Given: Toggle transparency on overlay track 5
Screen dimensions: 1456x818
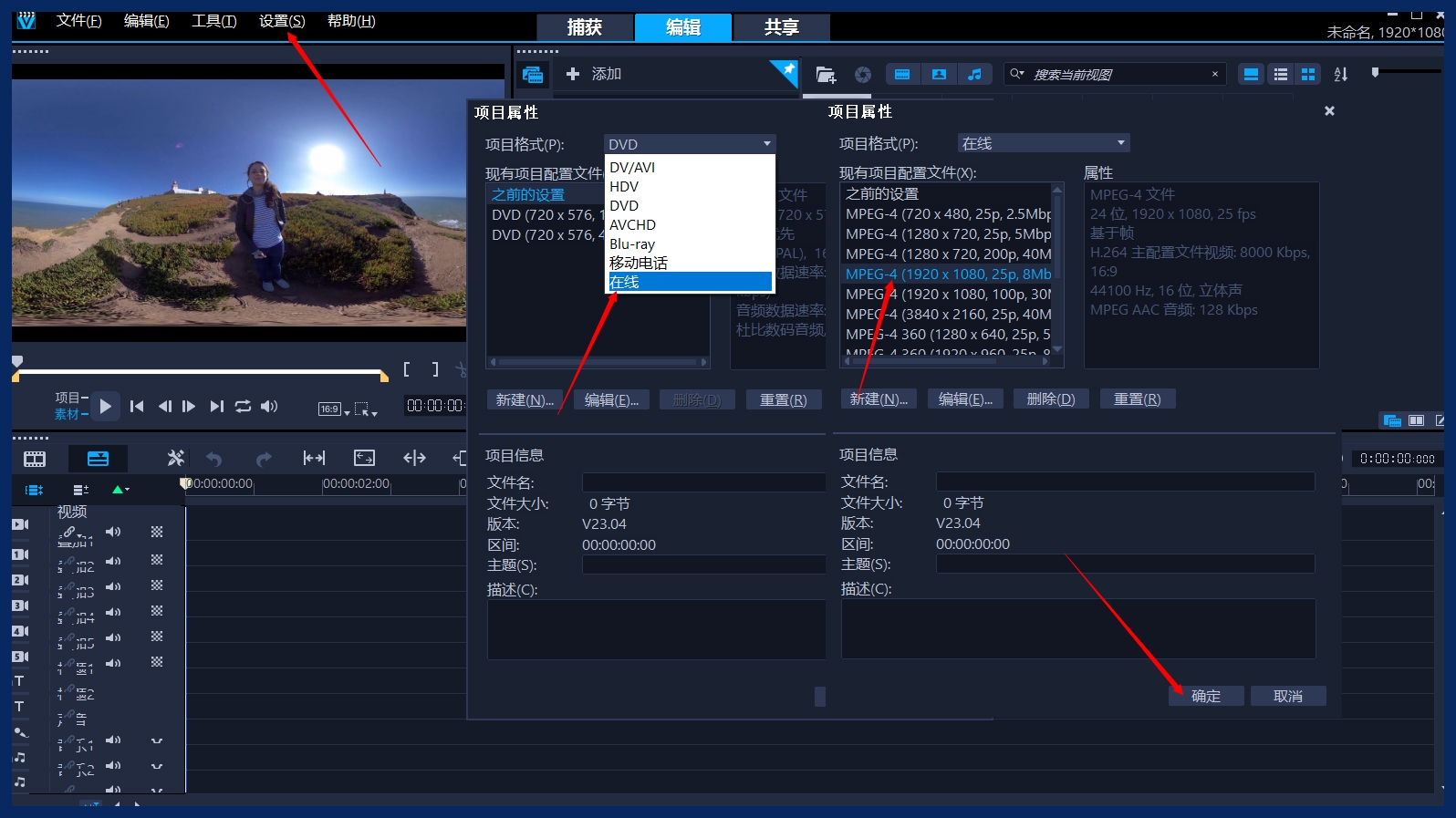Looking at the screenshot, I should (157, 662).
